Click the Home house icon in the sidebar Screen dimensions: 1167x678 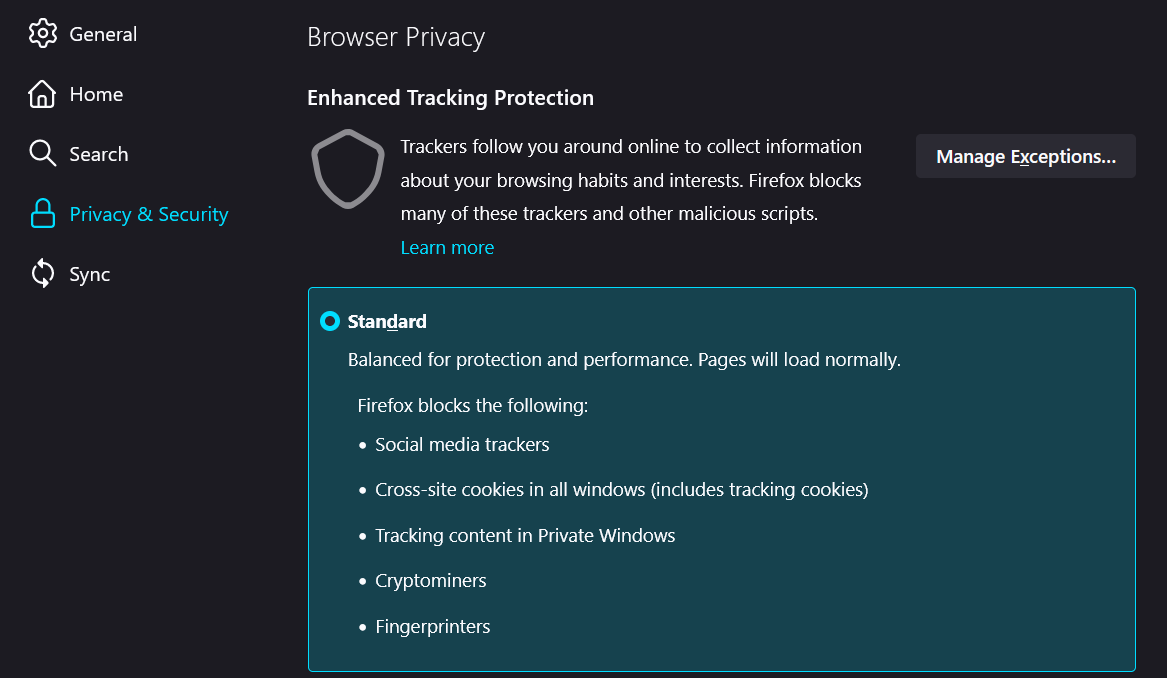(x=43, y=93)
